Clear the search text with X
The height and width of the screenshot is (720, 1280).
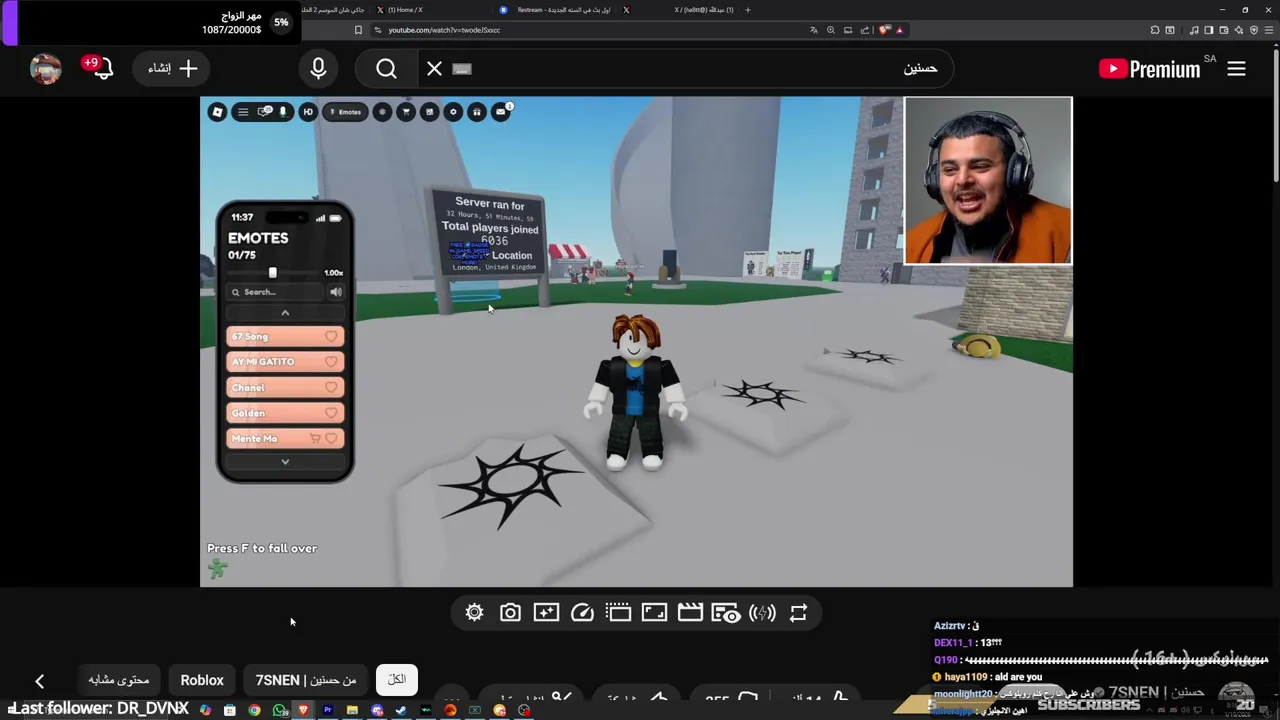(434, 69)
